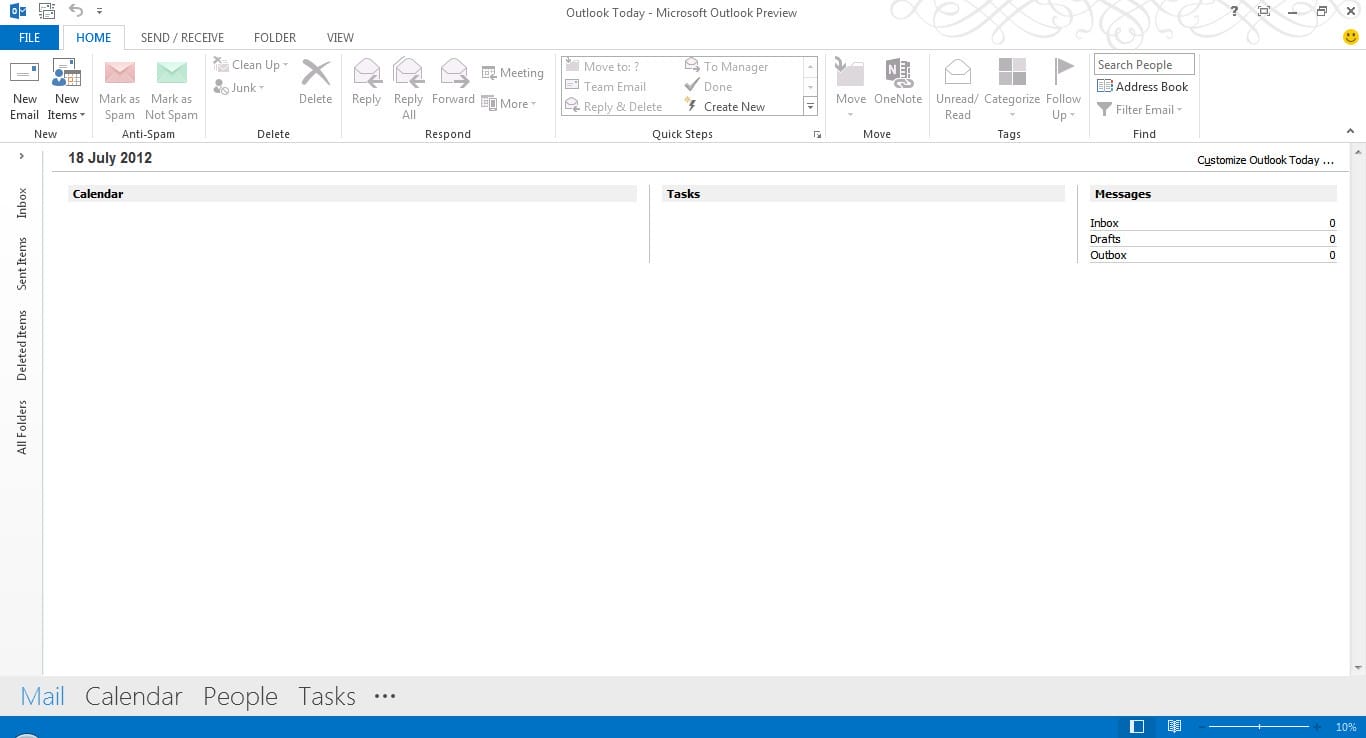Click the Search People field
Viewport: 1366px width, 738px height.
click(1144, 65)
